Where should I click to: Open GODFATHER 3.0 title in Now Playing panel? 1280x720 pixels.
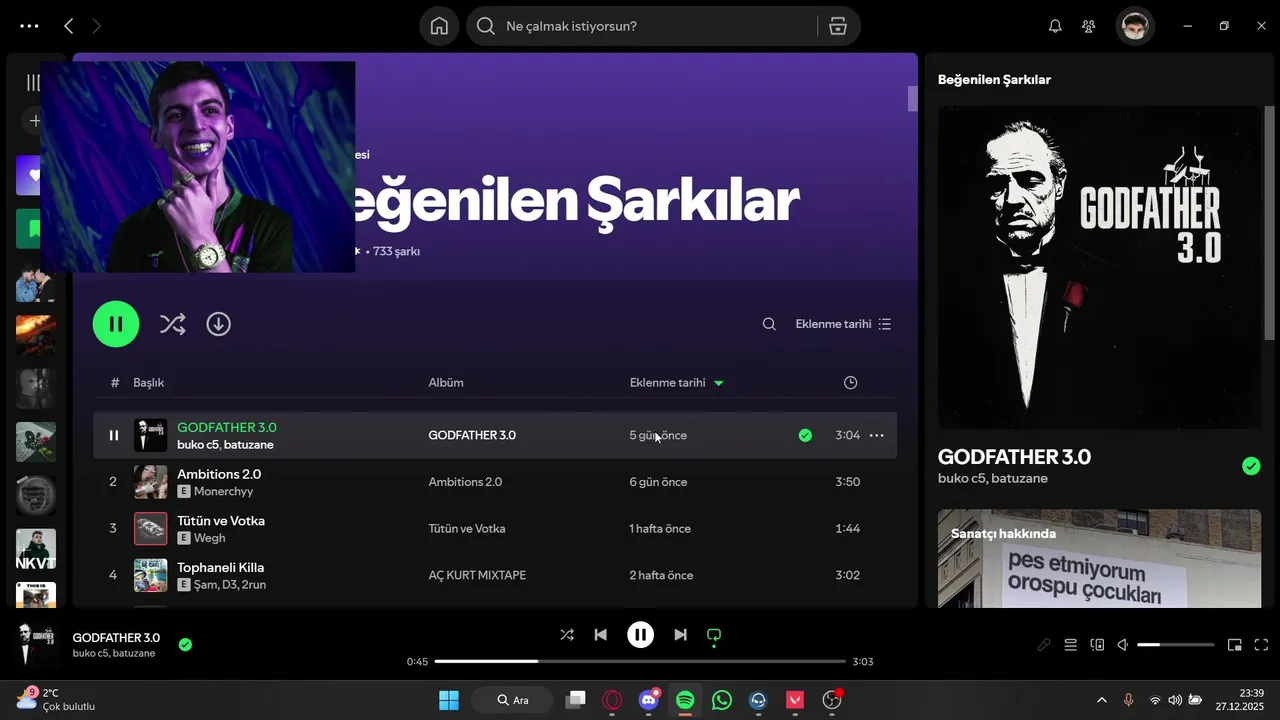(1014, 457)
